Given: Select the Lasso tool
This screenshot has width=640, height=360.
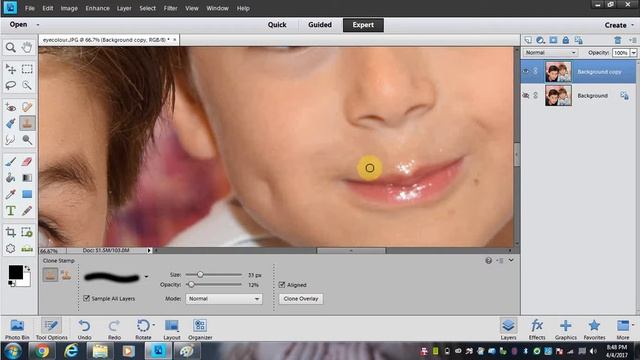Looking at the screenshot, I should click(11, 85).
